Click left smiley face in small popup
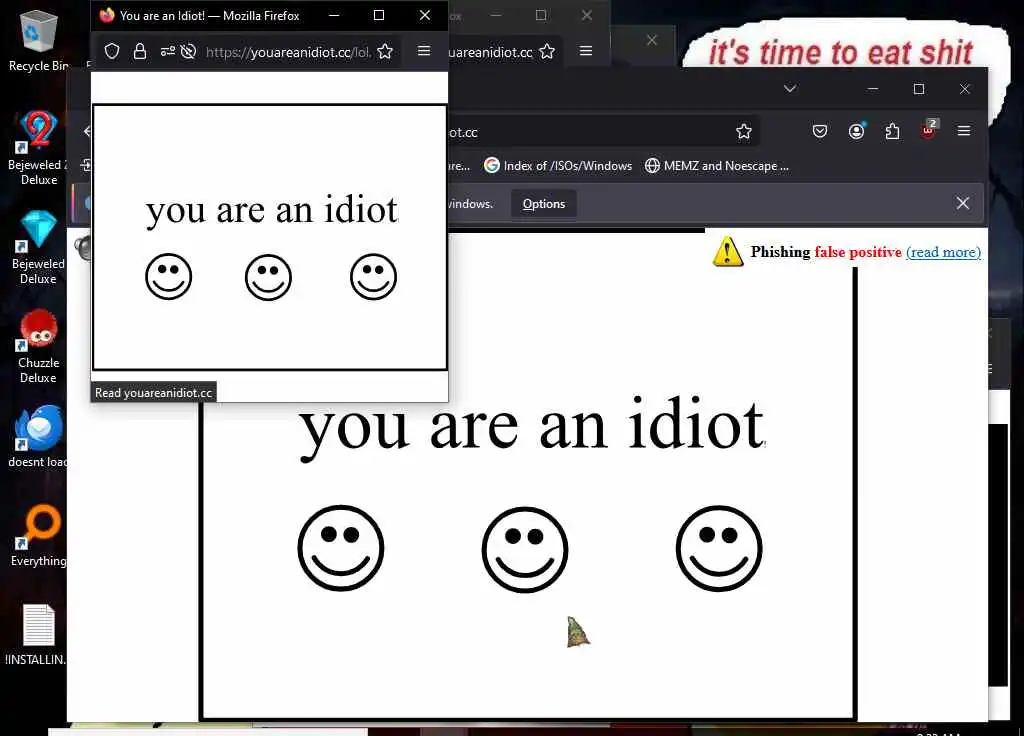The width and height of the screenshot is (1024, 736). point(168,276)
